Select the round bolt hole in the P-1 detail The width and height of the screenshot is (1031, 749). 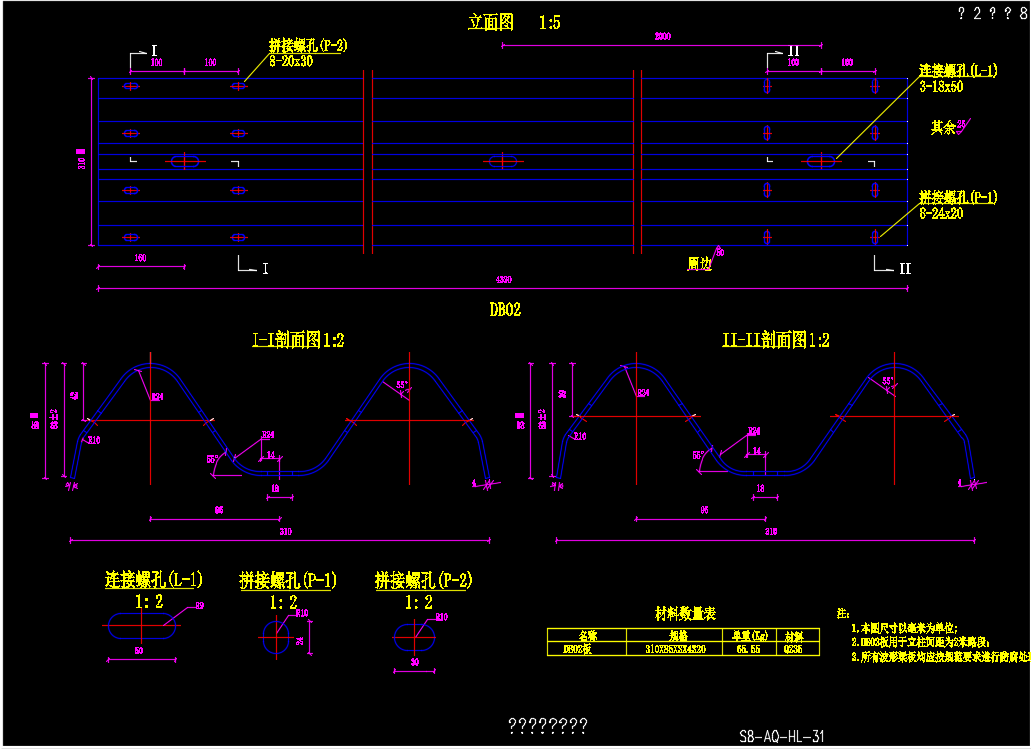pos(276,637)
